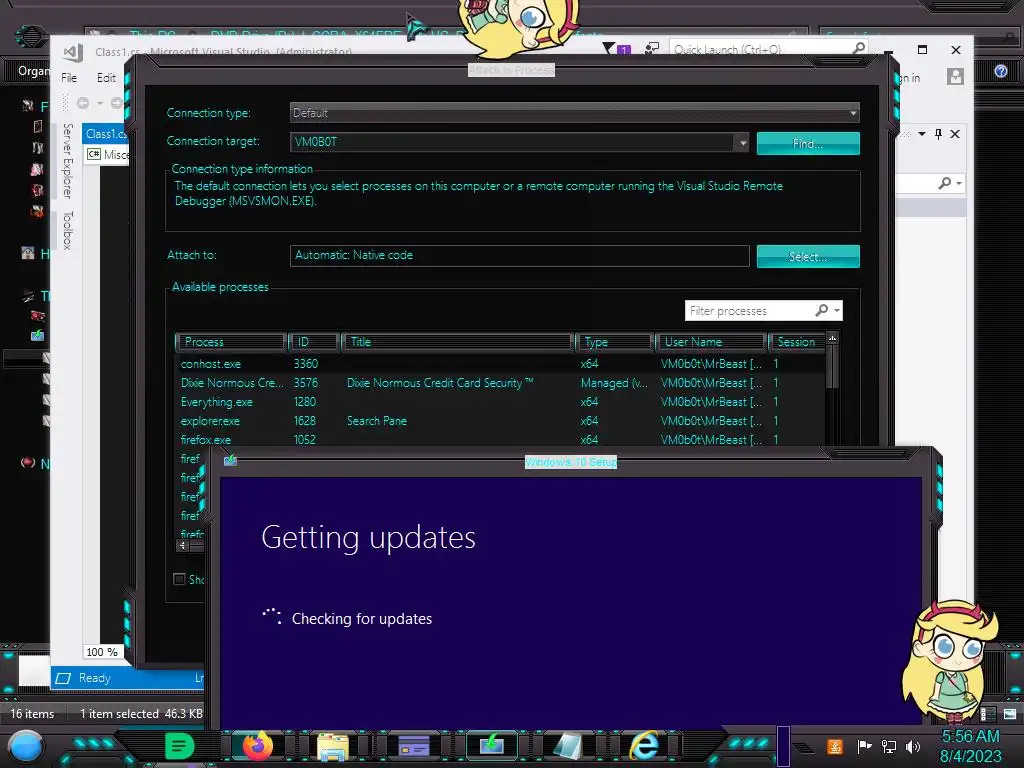Sort by the Type column header
Screen dimensions: 1024x768
pos(615,342)
